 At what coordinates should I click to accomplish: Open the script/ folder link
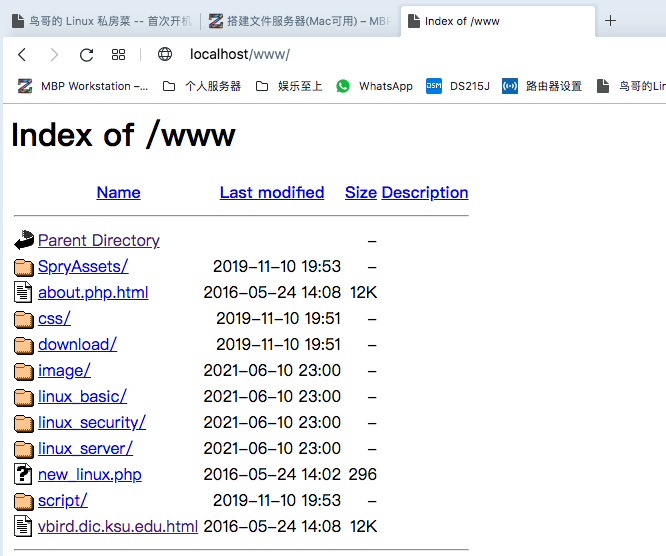(63, 501)
